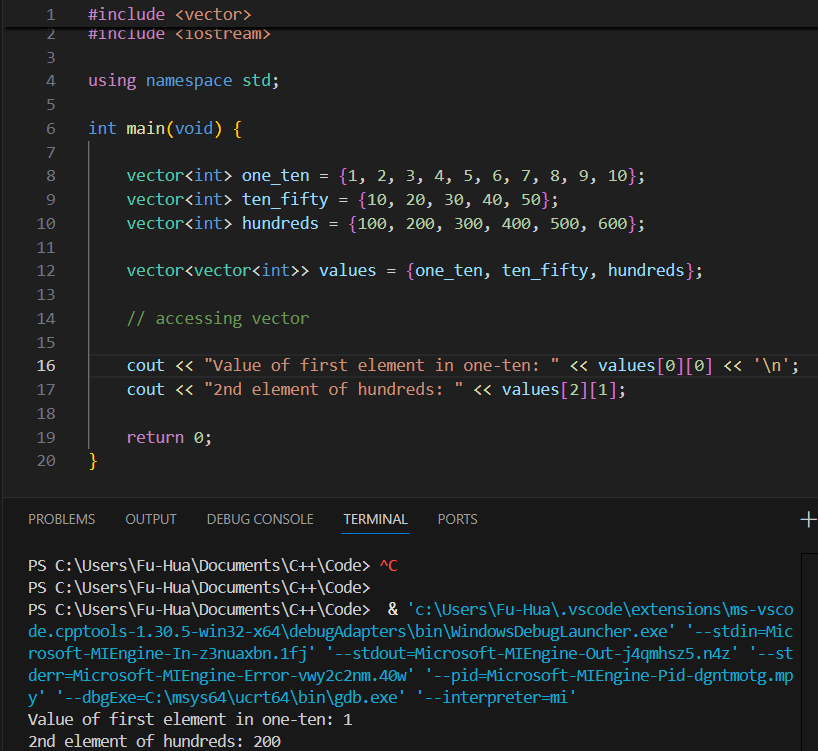This screenshot has height=751, width=818.
Task: Click terminal output "2nd element of hundreds: 200"
Action: click(154, 741)
